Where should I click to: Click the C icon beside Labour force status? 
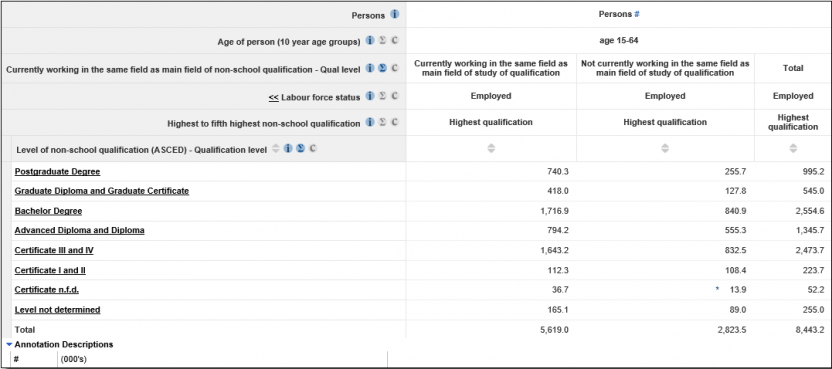click(x=394, y=96)
